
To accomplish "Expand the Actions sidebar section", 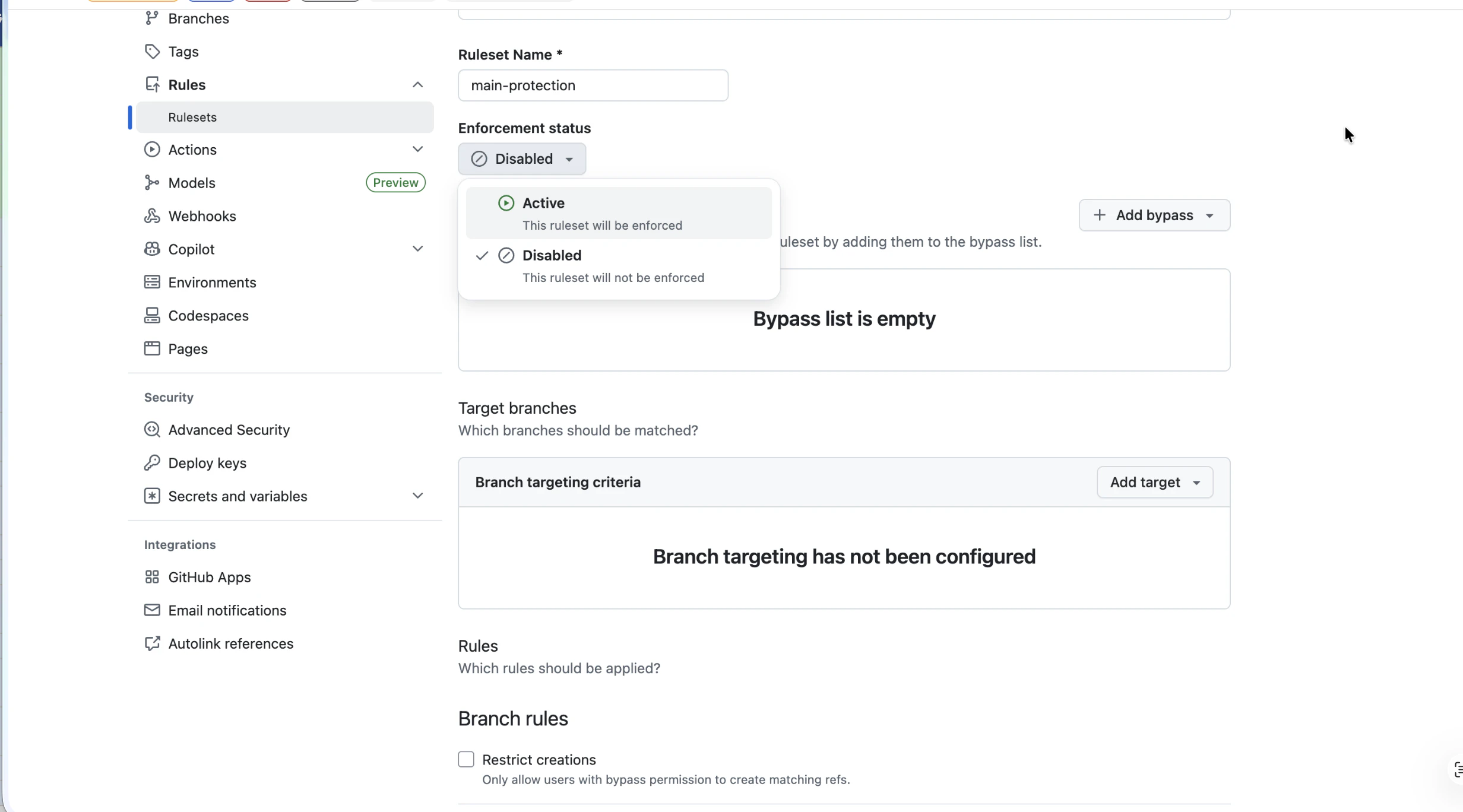I will coord(417,150).
